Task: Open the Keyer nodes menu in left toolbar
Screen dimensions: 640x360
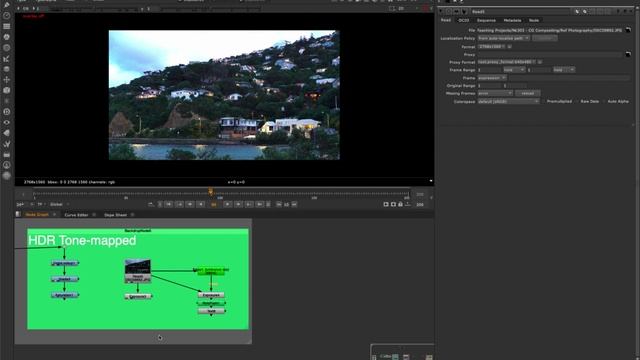Action: tap(7, 58)
